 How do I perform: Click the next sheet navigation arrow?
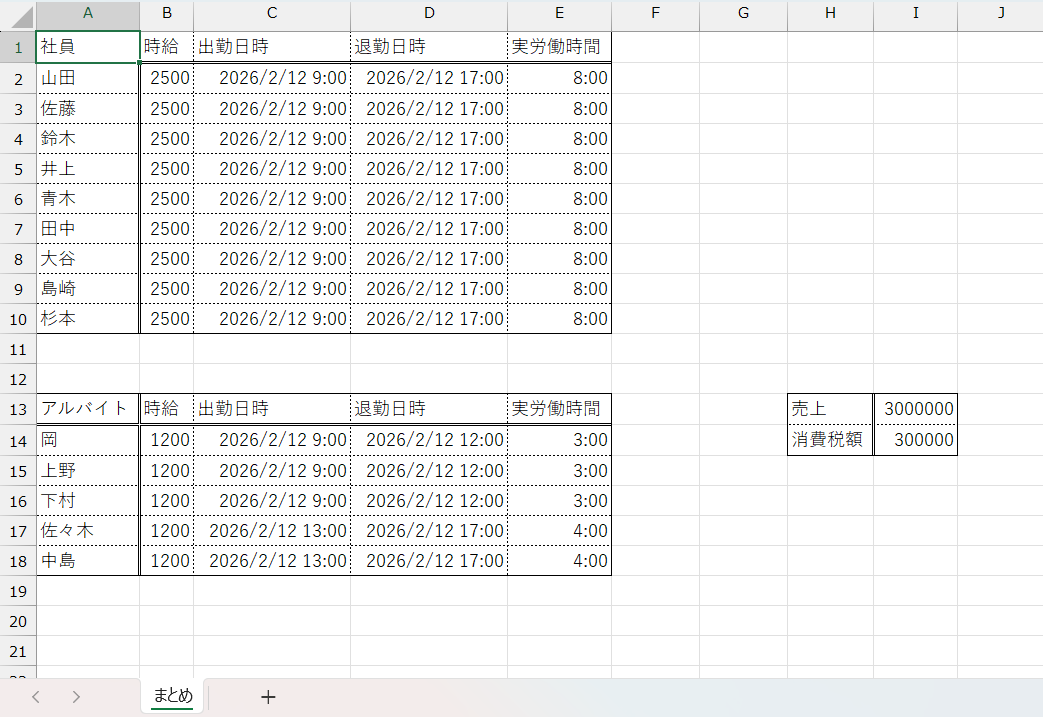[x=76, y=697]
